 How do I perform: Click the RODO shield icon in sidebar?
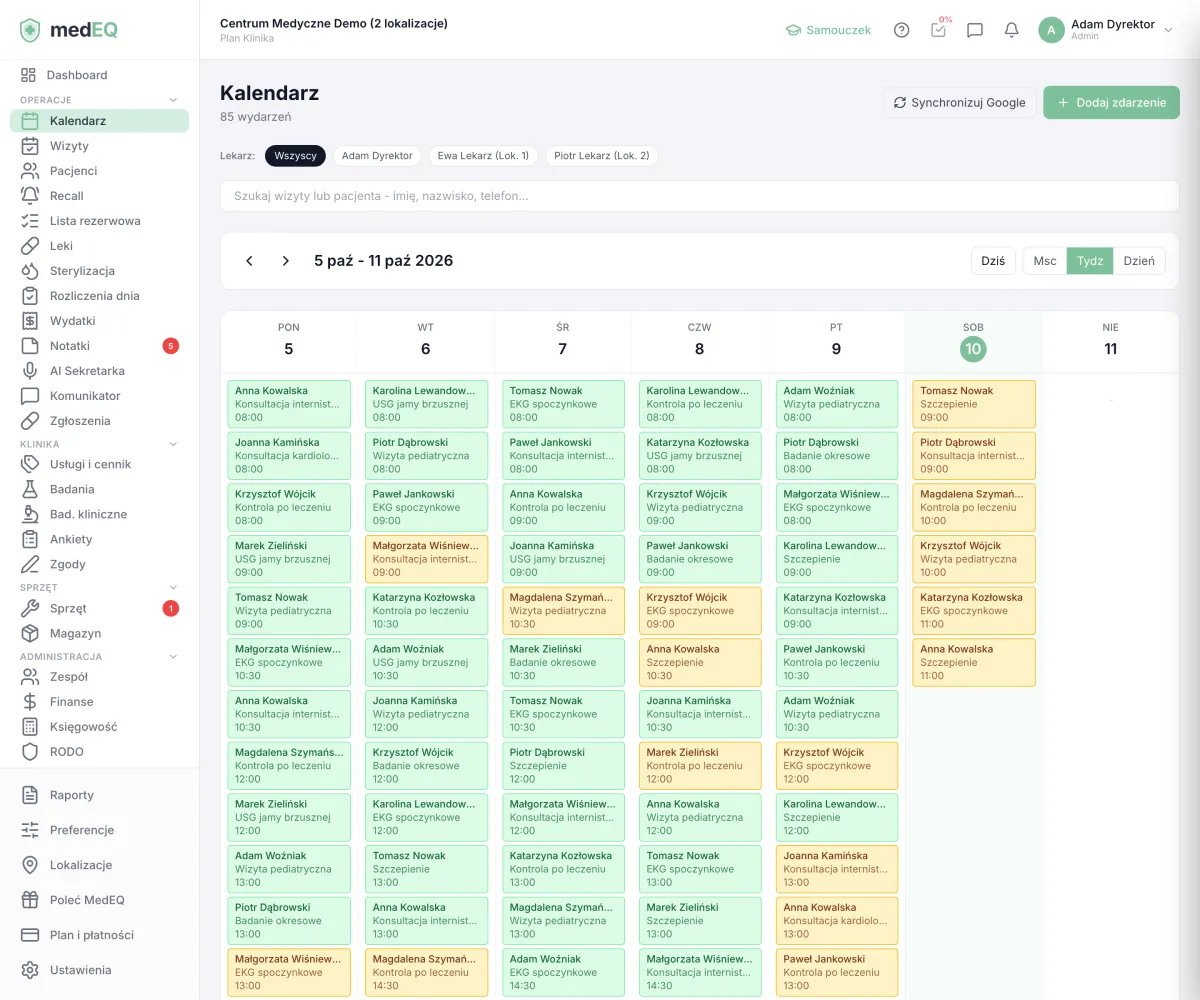31,752
